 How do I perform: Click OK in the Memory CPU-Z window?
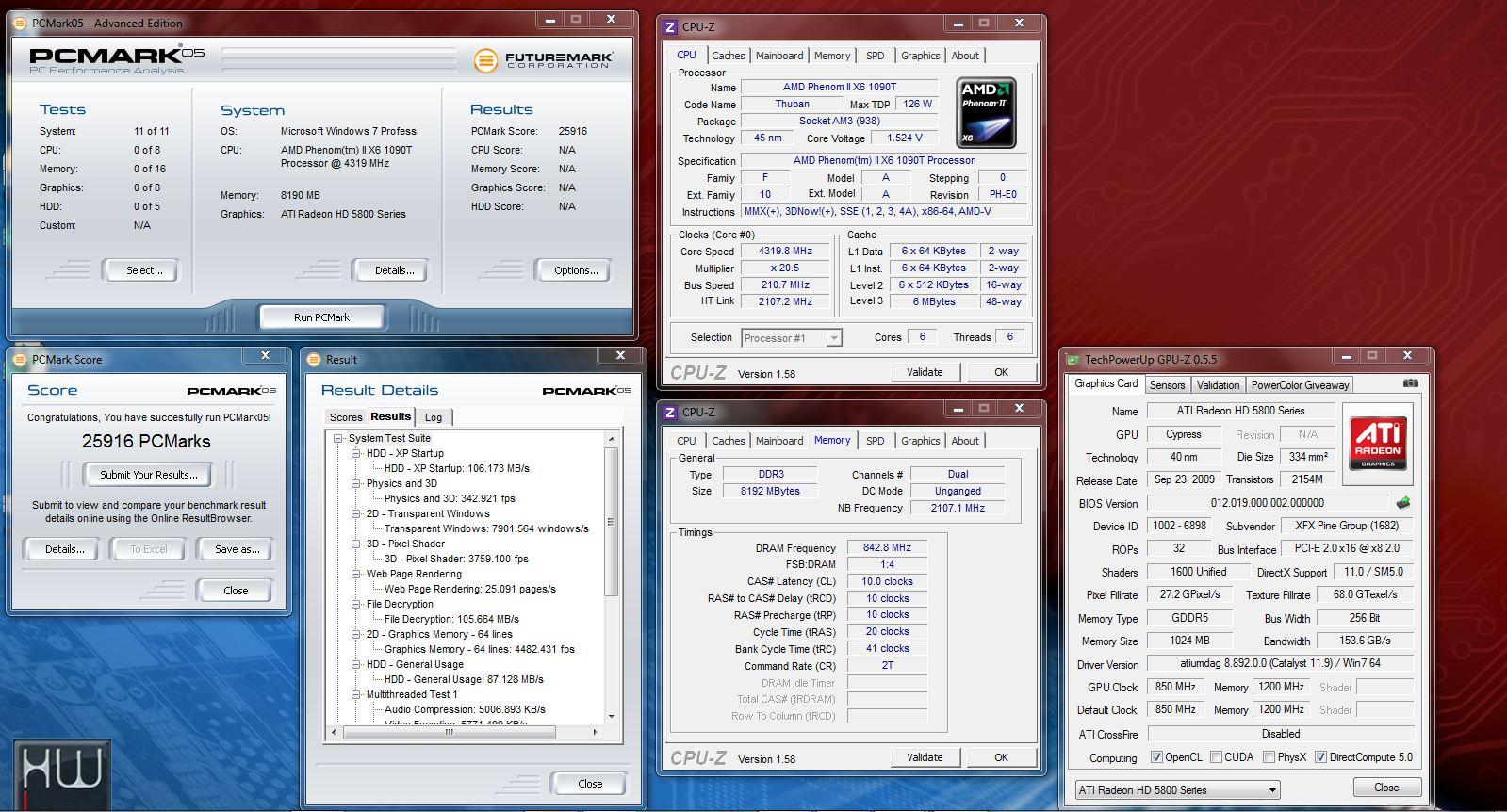(1001, 757)
